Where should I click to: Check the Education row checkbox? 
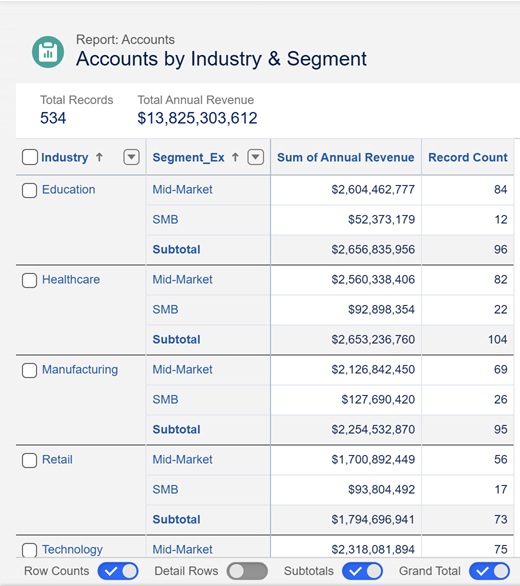pos(29,190)
